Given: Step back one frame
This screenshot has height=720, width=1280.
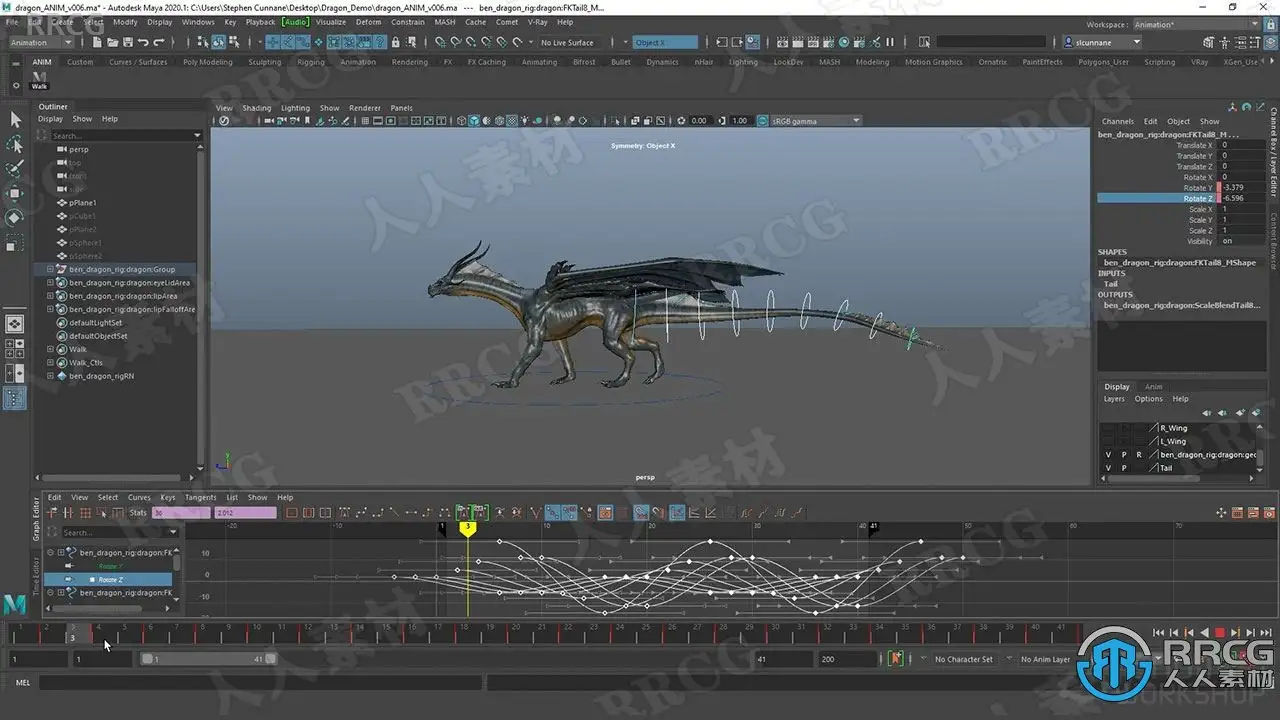Looking at the screenshot, I should [1173, 632].
